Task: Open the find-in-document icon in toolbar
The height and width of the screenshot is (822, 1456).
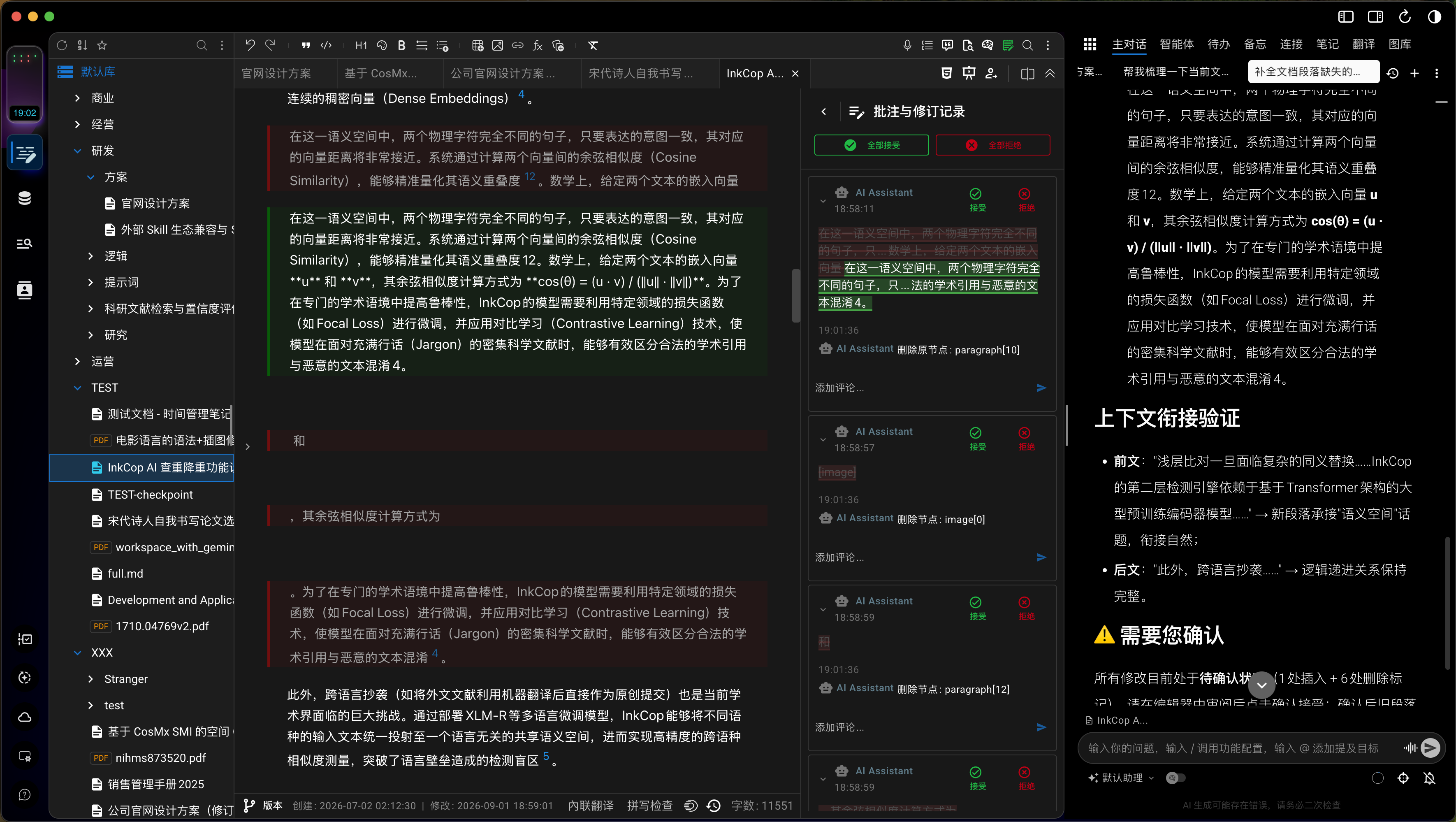Action: pos(968,45)
